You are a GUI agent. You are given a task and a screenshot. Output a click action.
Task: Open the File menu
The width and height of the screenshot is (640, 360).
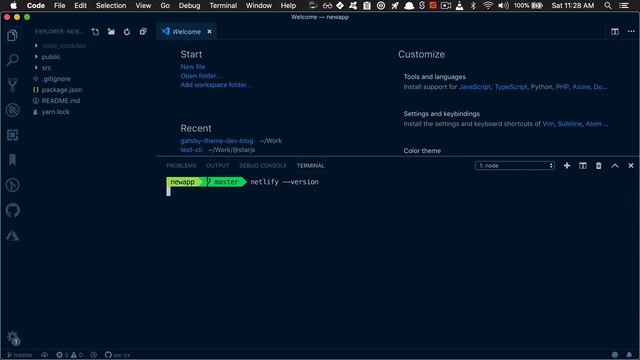point(60,6)
